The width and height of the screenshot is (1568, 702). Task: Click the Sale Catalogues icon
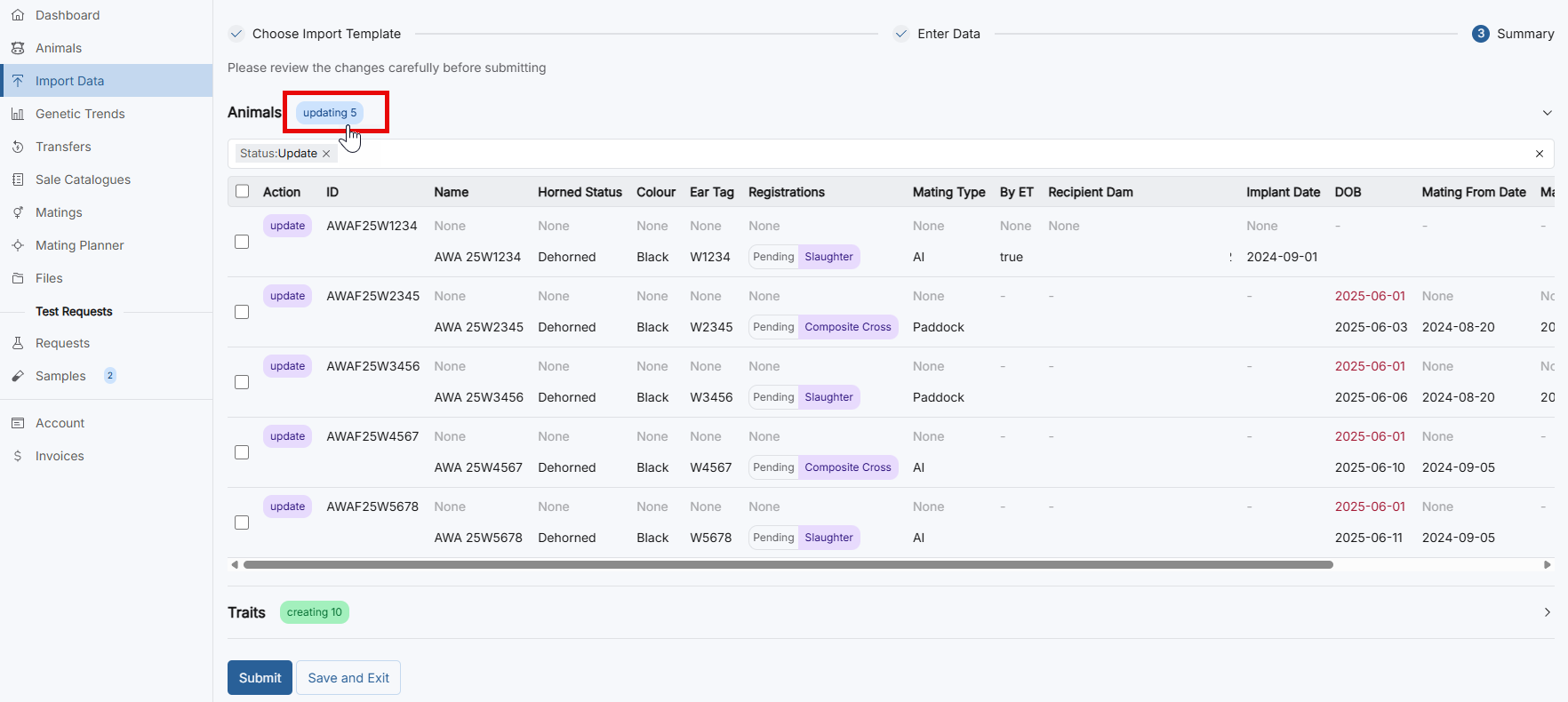click(x=18, y=179)
